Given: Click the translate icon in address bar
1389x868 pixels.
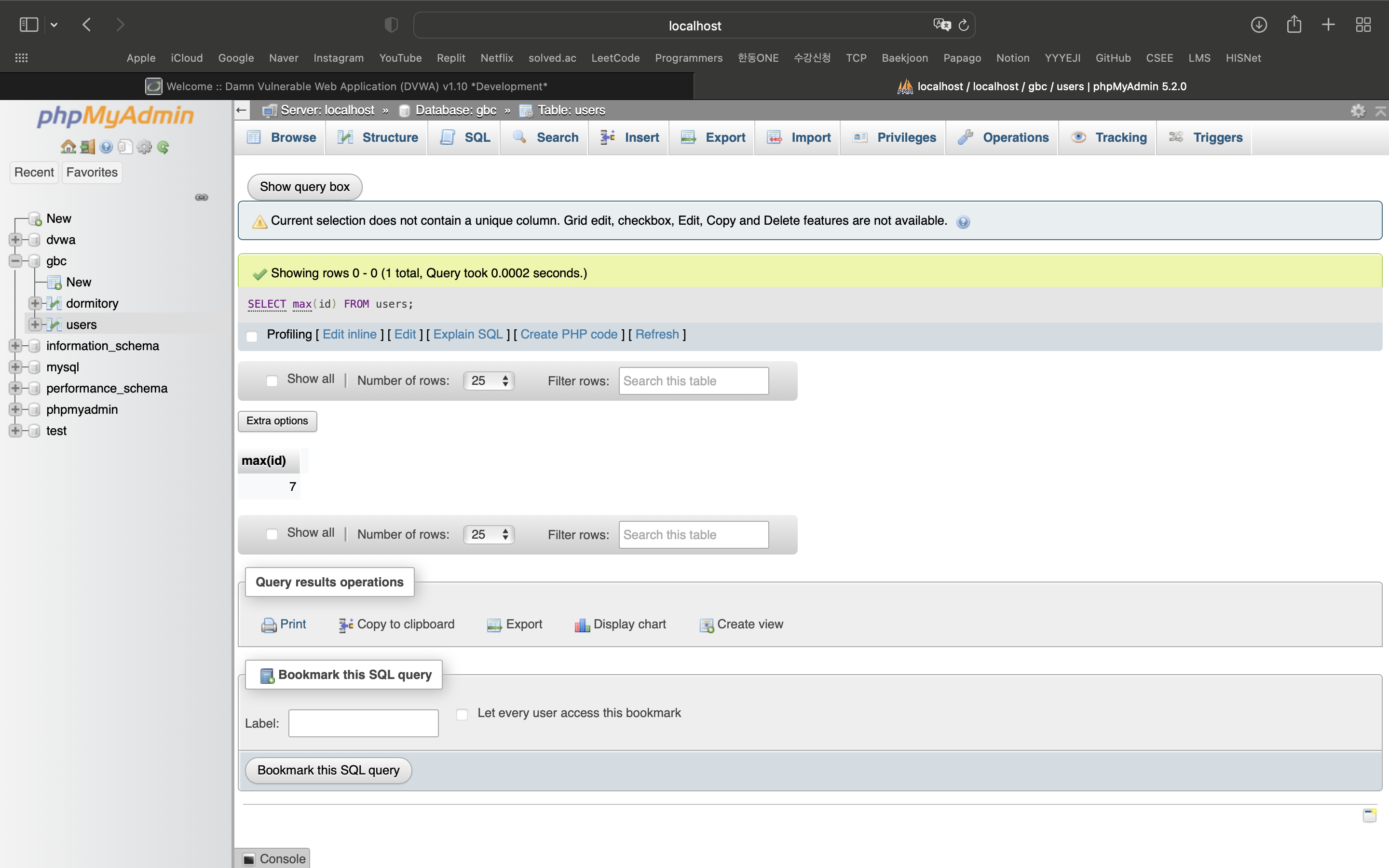Looking at the screenshot, I should coord(942,25).
